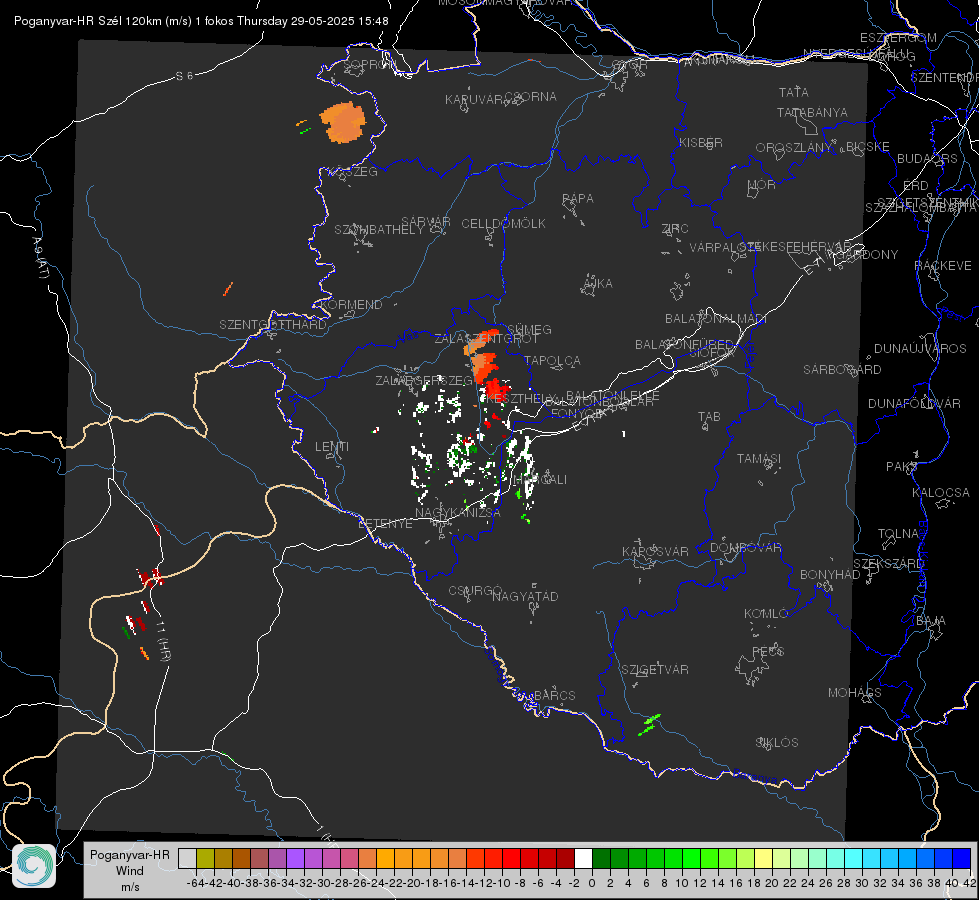Click the SZENTGOTTHARD city label
Image resolution: width=979 pixels, height=900 pixels.
(273, 325)
